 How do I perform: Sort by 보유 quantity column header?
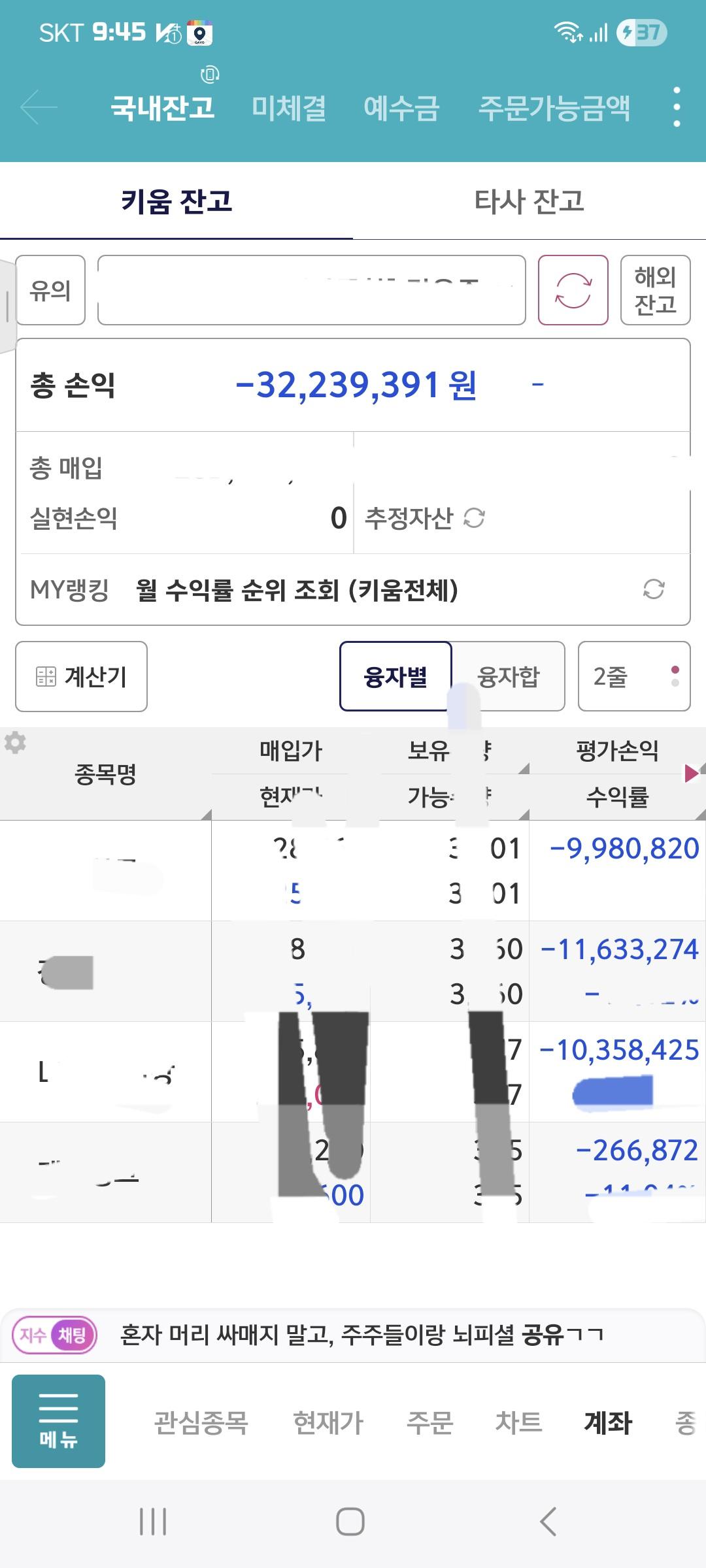tap(450, 751)
